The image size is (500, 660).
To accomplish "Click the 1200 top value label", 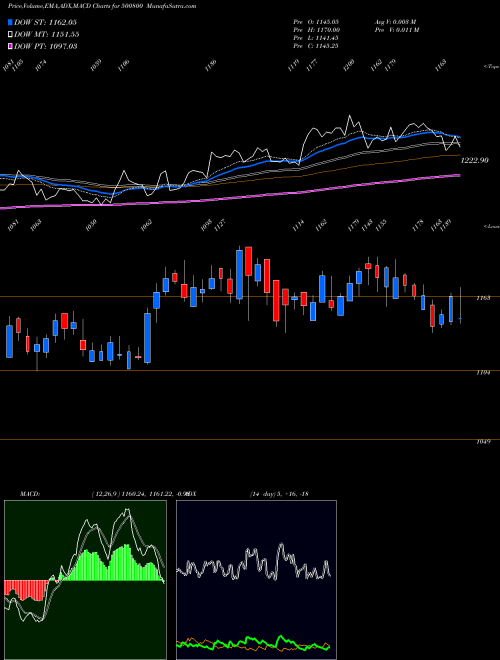I will tap(349, 65).
